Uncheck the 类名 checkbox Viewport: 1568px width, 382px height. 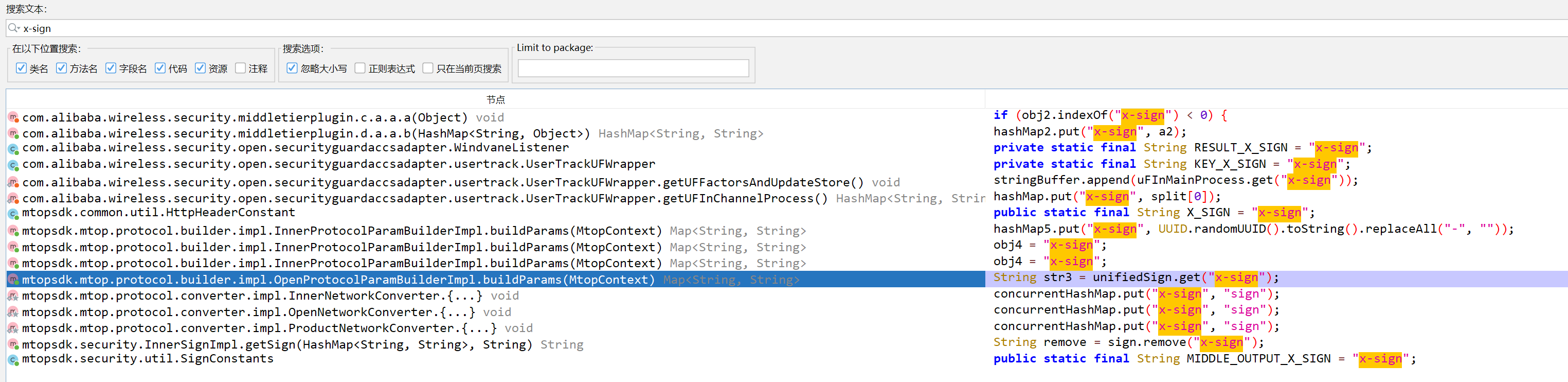[21, 68]
